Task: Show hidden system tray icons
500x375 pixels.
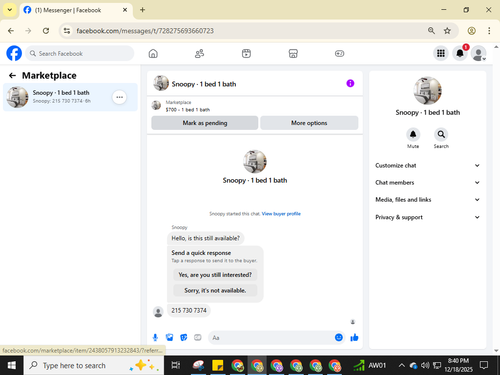Action: click(x=402, y=366)
